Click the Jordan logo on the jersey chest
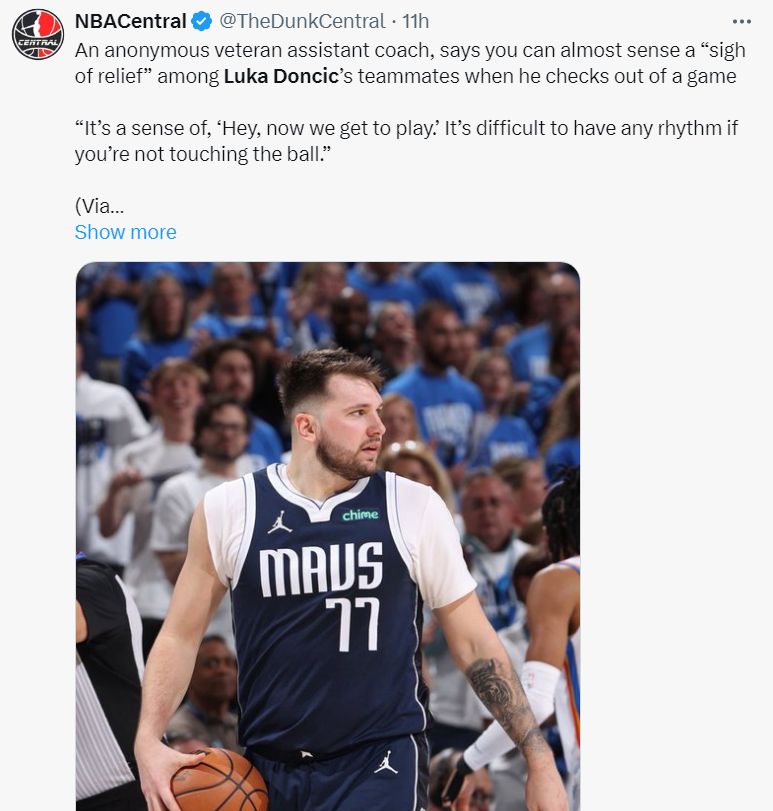Viewport: 773px width, 811px height. coord(280,522)
